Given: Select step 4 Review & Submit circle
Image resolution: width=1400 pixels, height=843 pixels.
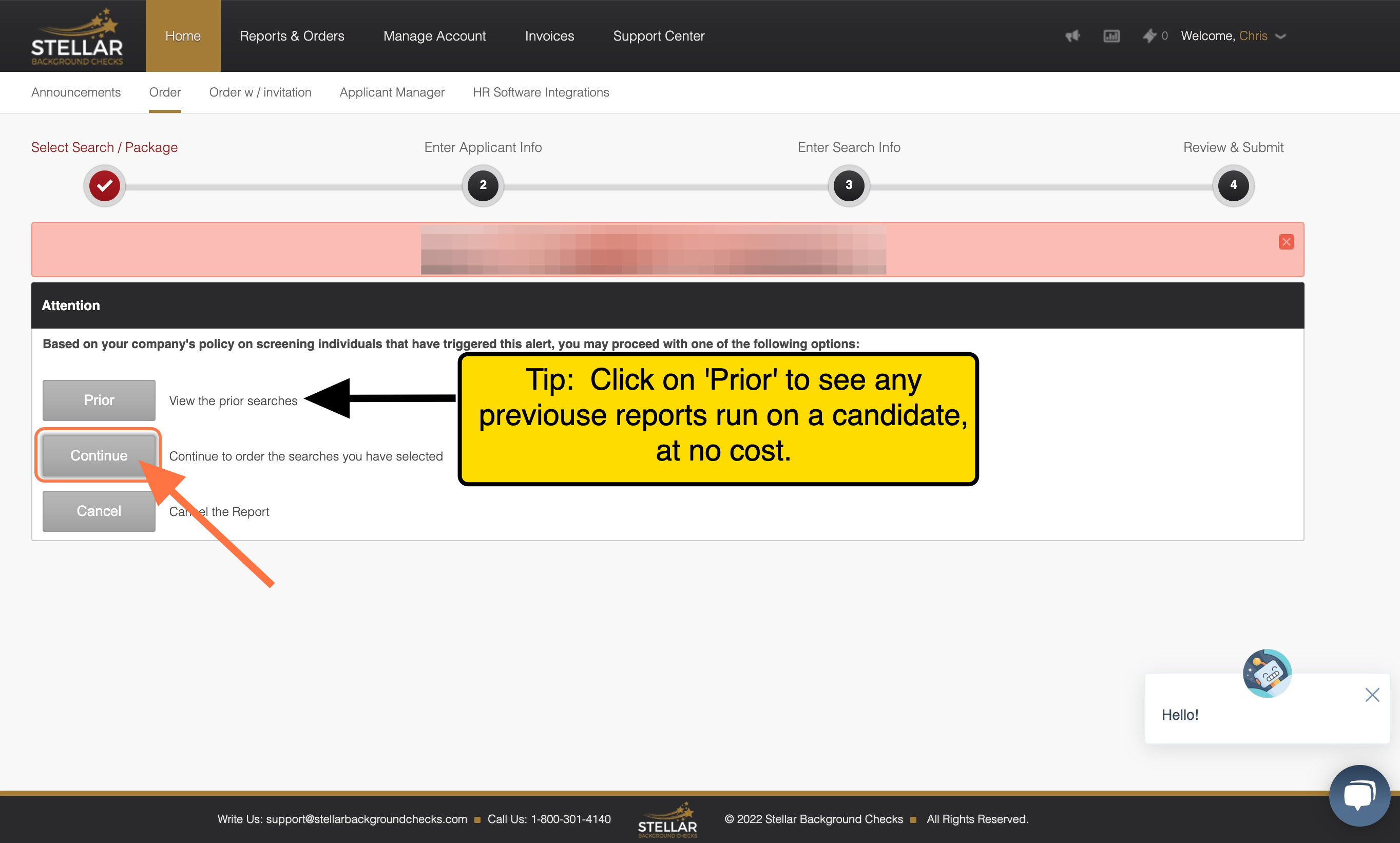Looking at the screenshot, I should click(1233, 185).
